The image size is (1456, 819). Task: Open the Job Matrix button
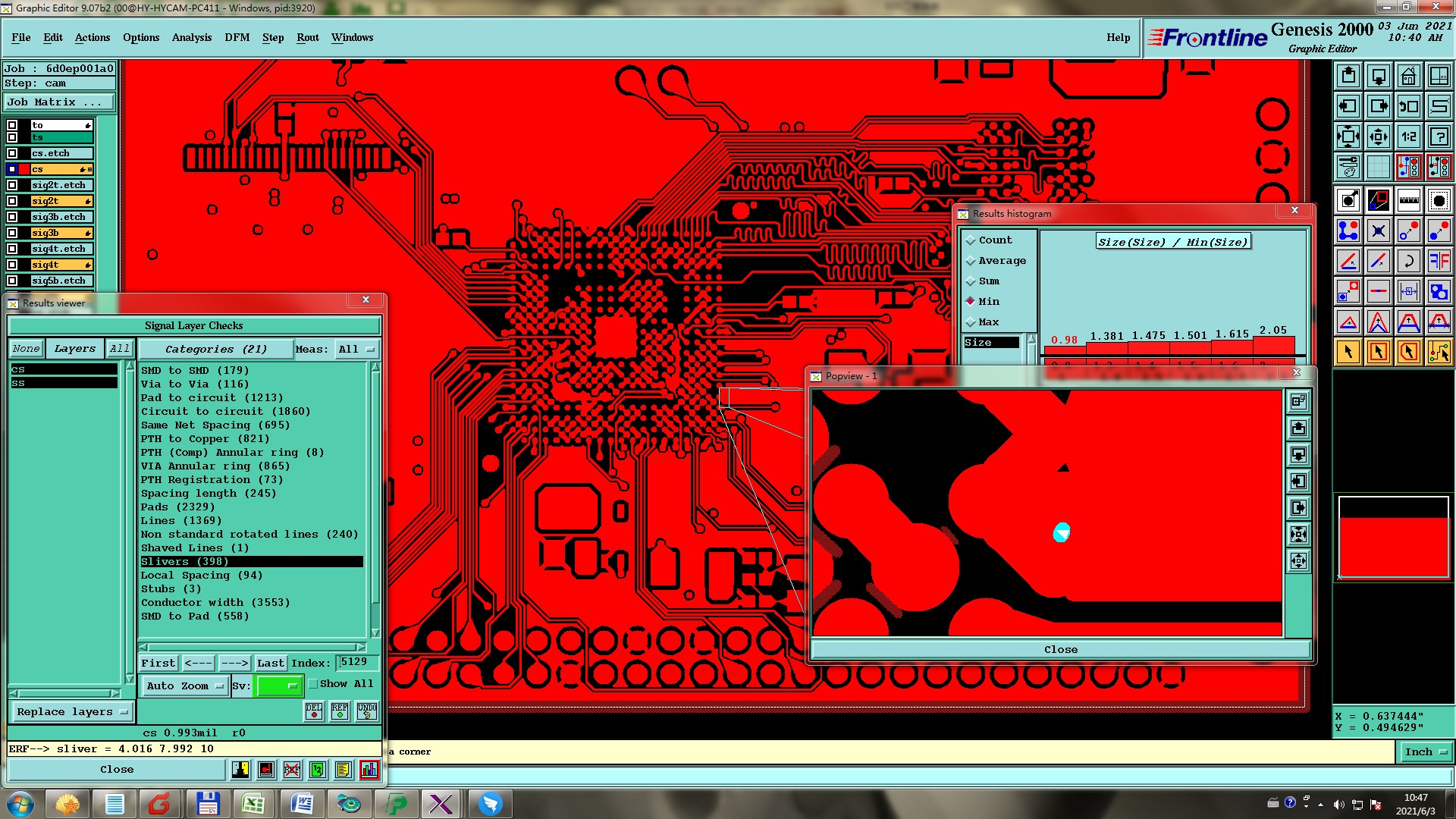(x=59, y=102)
